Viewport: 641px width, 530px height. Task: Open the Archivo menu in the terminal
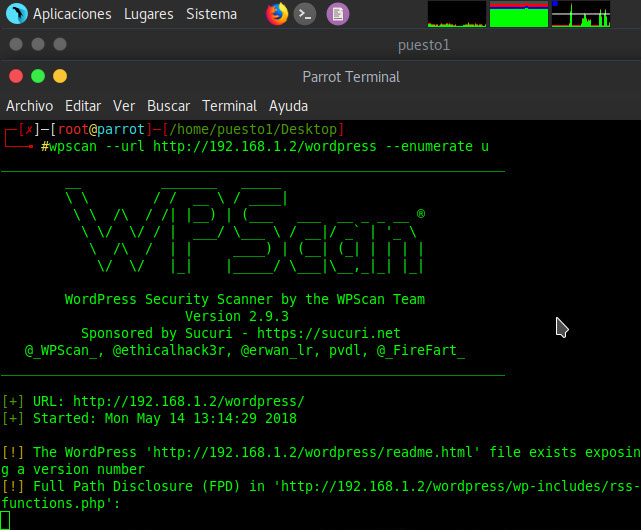[30, 106]
